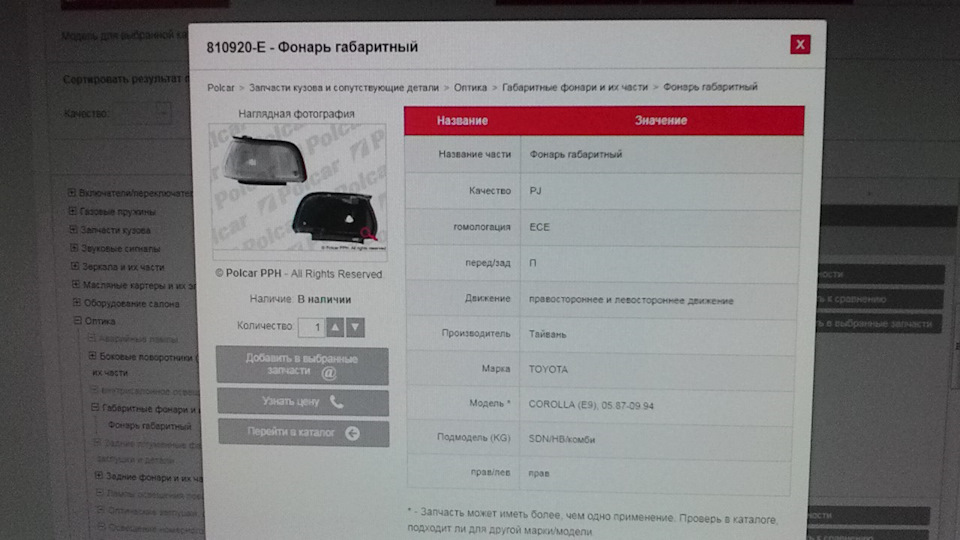This screenshot has height=540, width=960.
Task: Click the last breadcrumb 'Фонарь габаритный'
Action: coord(710,87)
